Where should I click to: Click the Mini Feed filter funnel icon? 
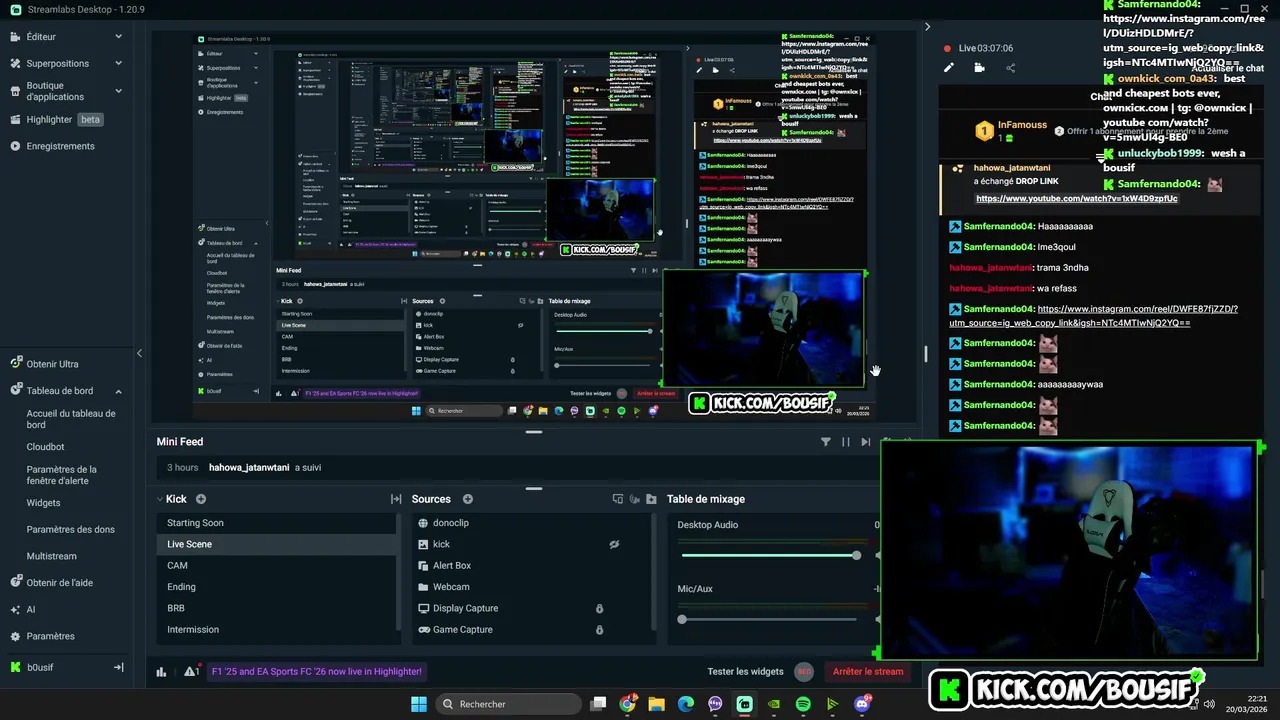[x=826, y=441]
